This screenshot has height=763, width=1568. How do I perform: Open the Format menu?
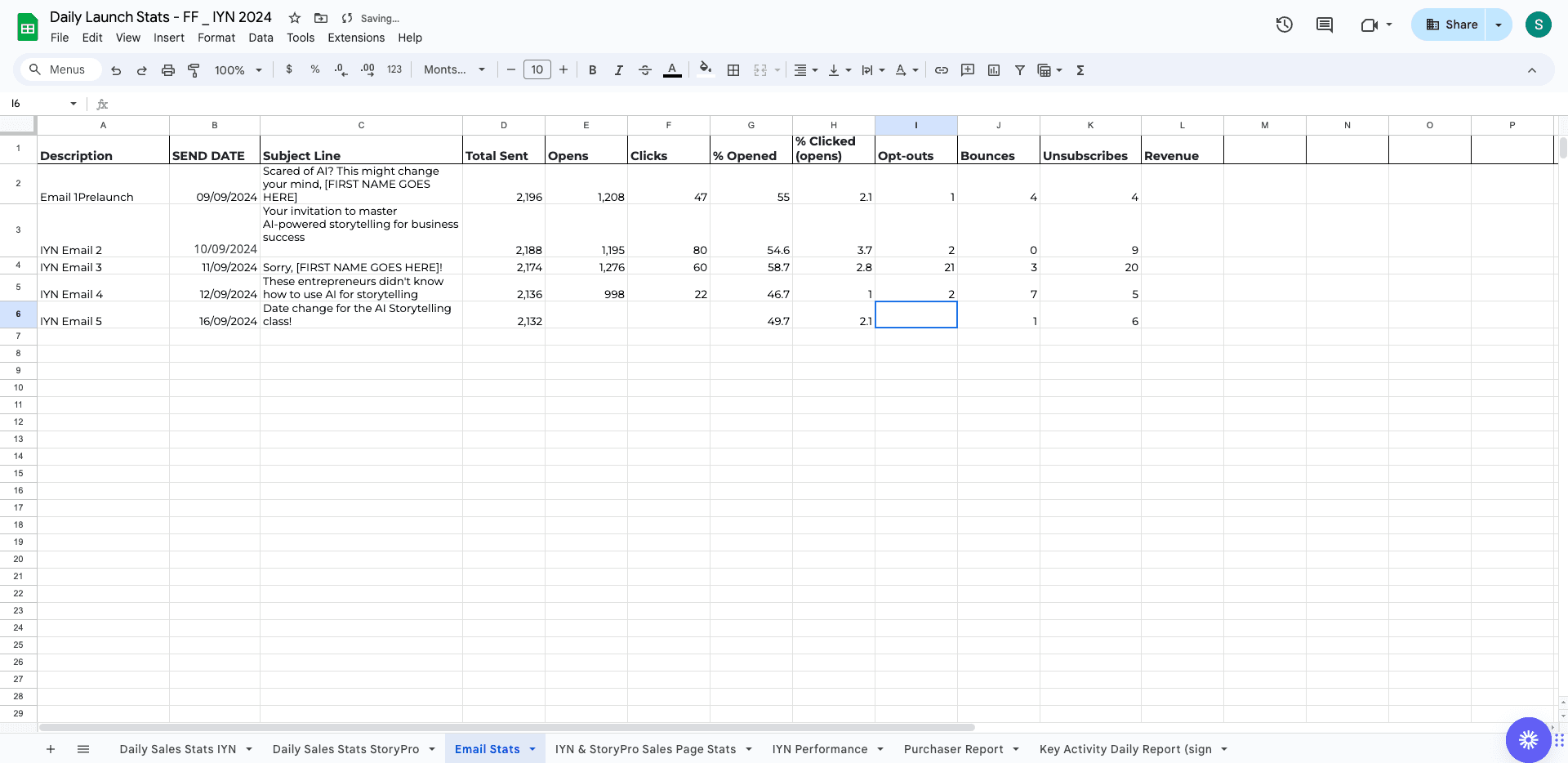click(x=216, y=38)
